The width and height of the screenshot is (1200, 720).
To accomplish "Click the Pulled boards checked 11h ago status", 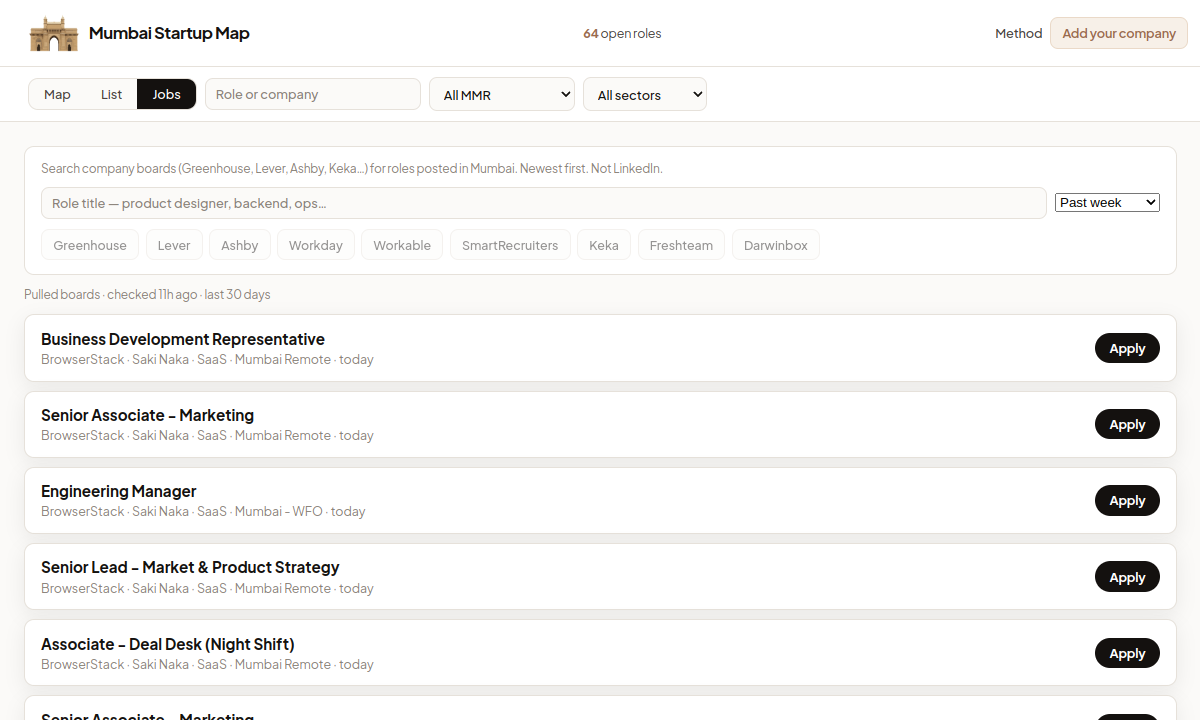I will [147, 294].
